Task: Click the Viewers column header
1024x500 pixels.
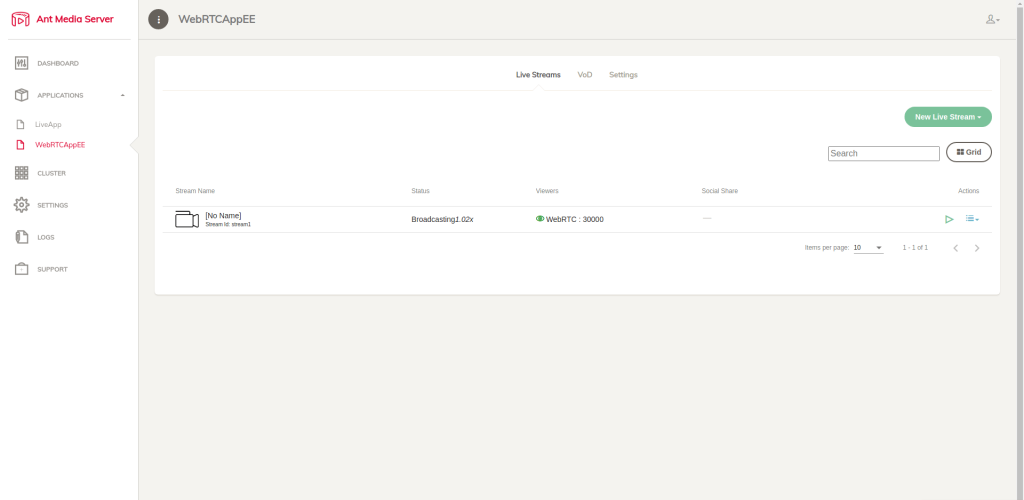Action: 547,191
